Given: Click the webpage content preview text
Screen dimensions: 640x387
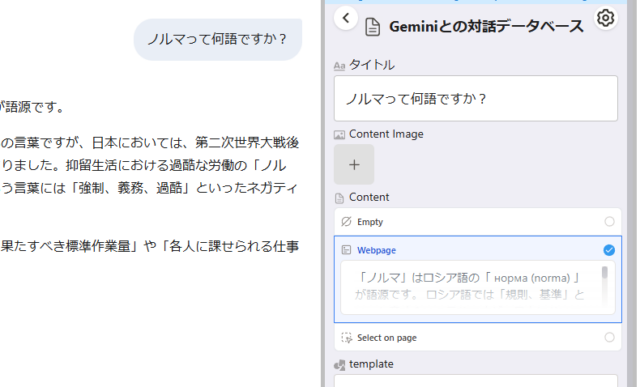Looking at the screenshot, I should point(470,287).
